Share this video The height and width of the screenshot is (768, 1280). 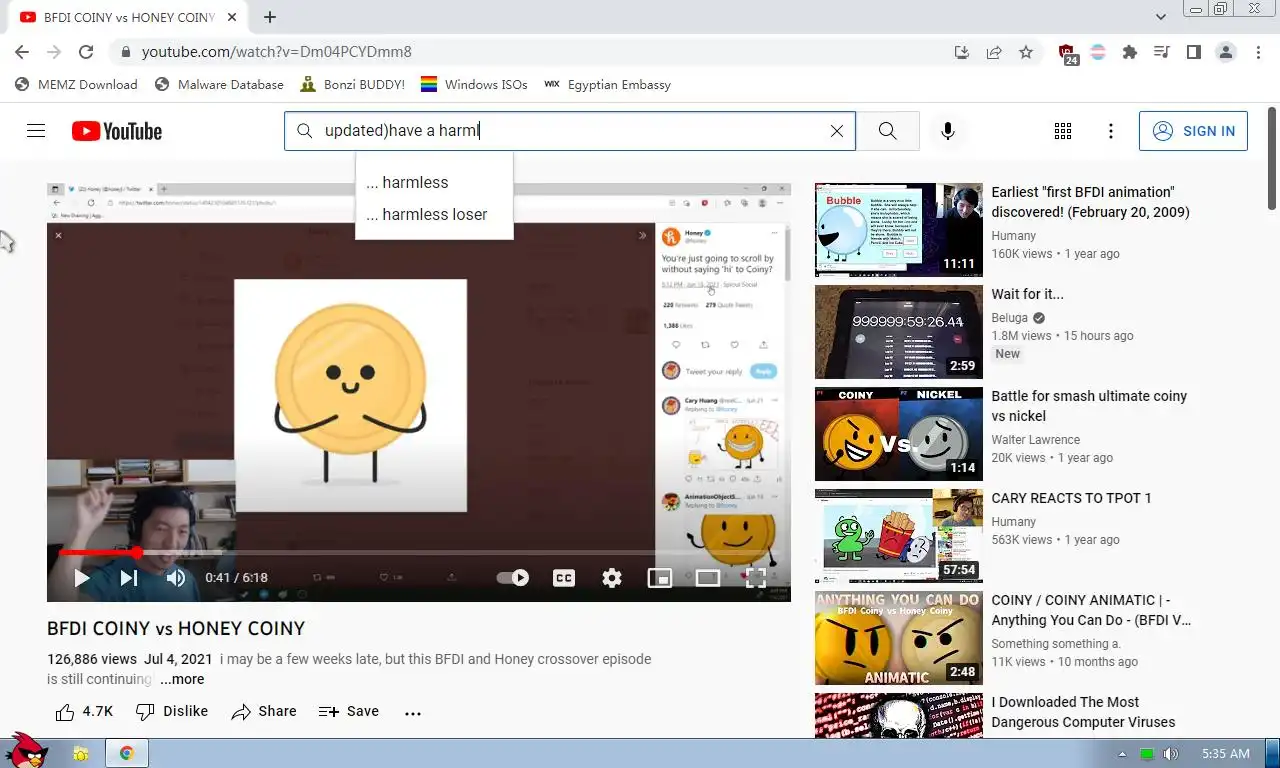coord(264,711)
